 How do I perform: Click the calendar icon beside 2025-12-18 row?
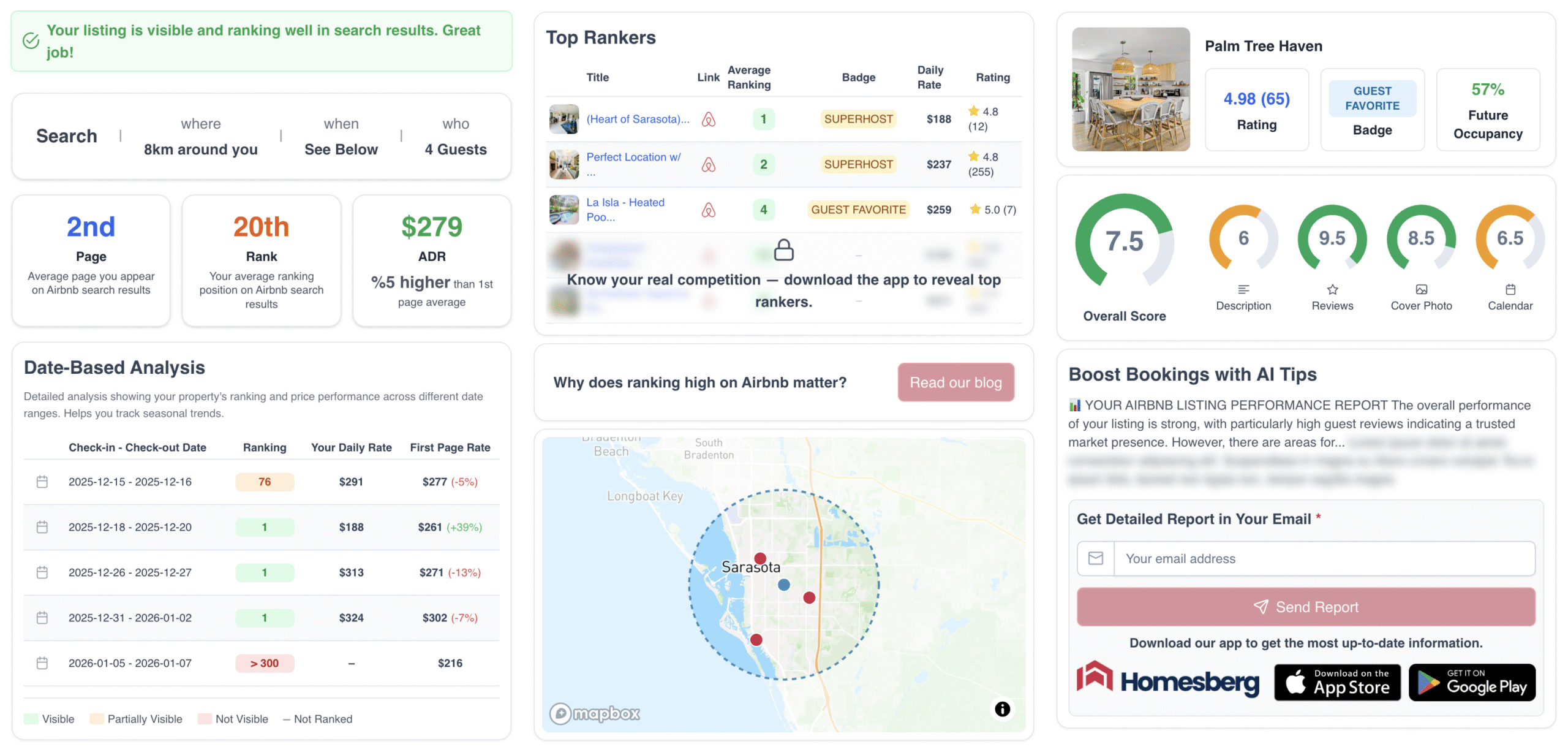coord(42,527)
